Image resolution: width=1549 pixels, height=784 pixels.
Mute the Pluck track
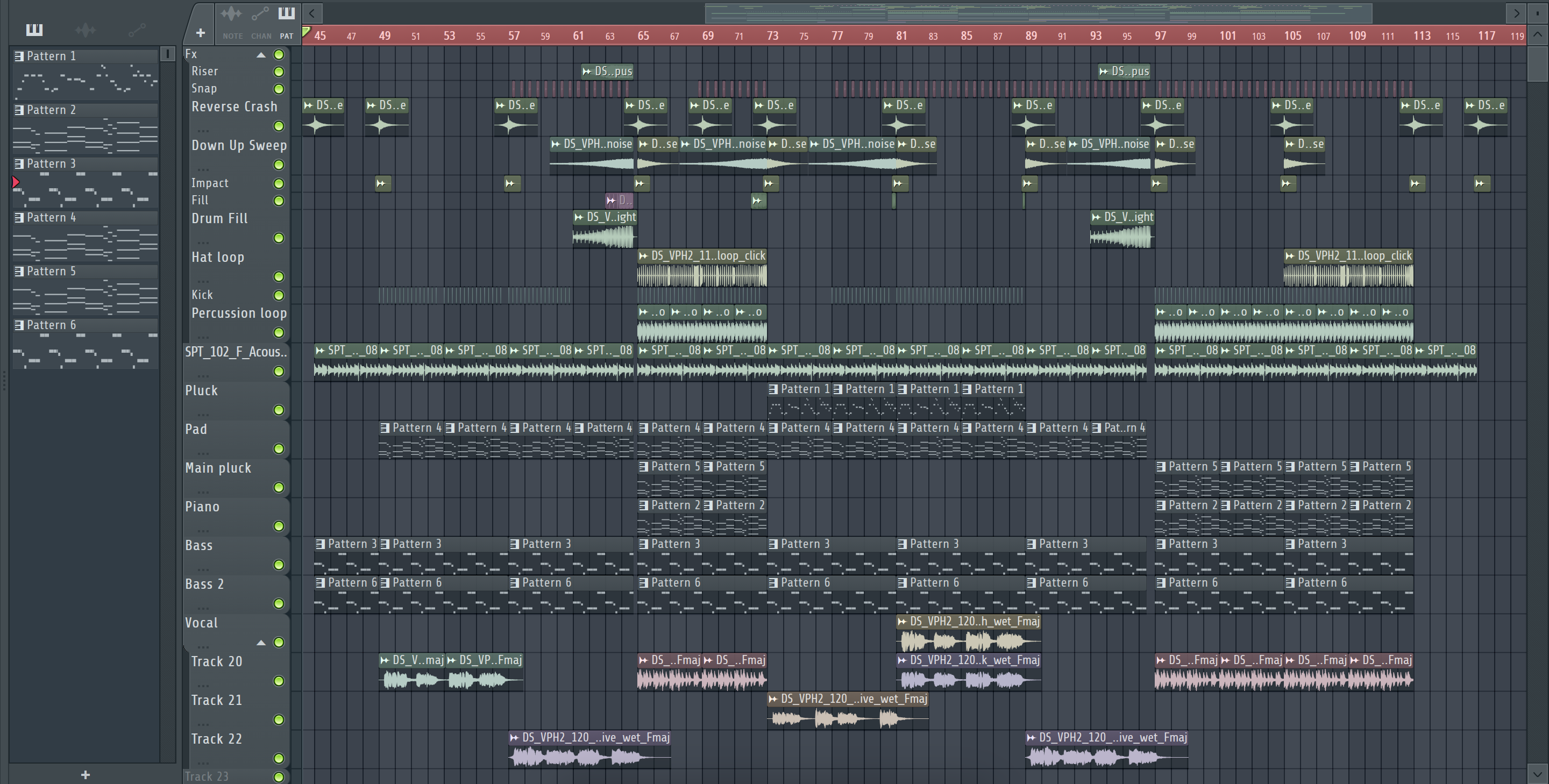pyautogui.click(x=279, y=410)
